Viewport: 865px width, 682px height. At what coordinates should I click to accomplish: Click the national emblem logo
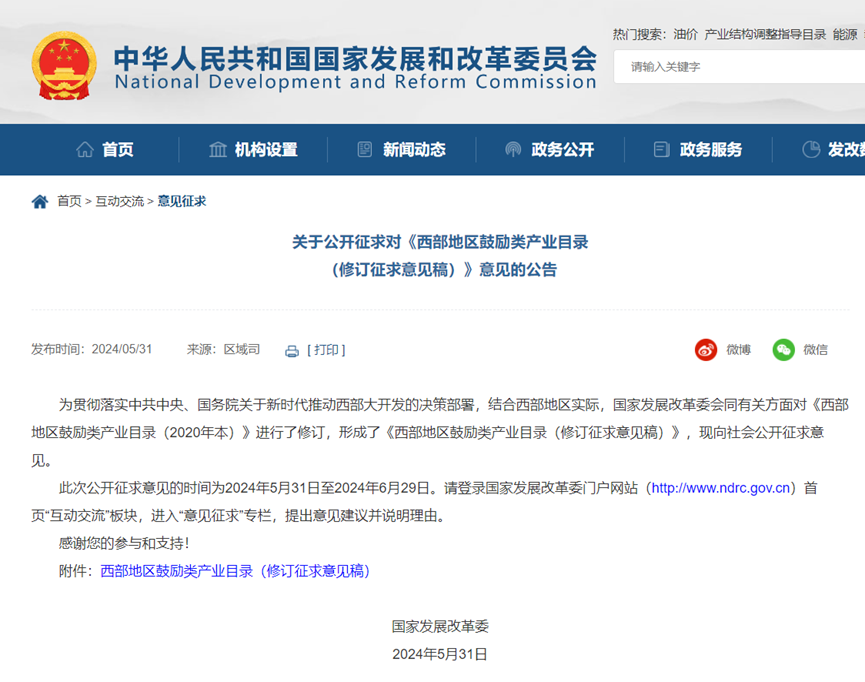[65, 65]
